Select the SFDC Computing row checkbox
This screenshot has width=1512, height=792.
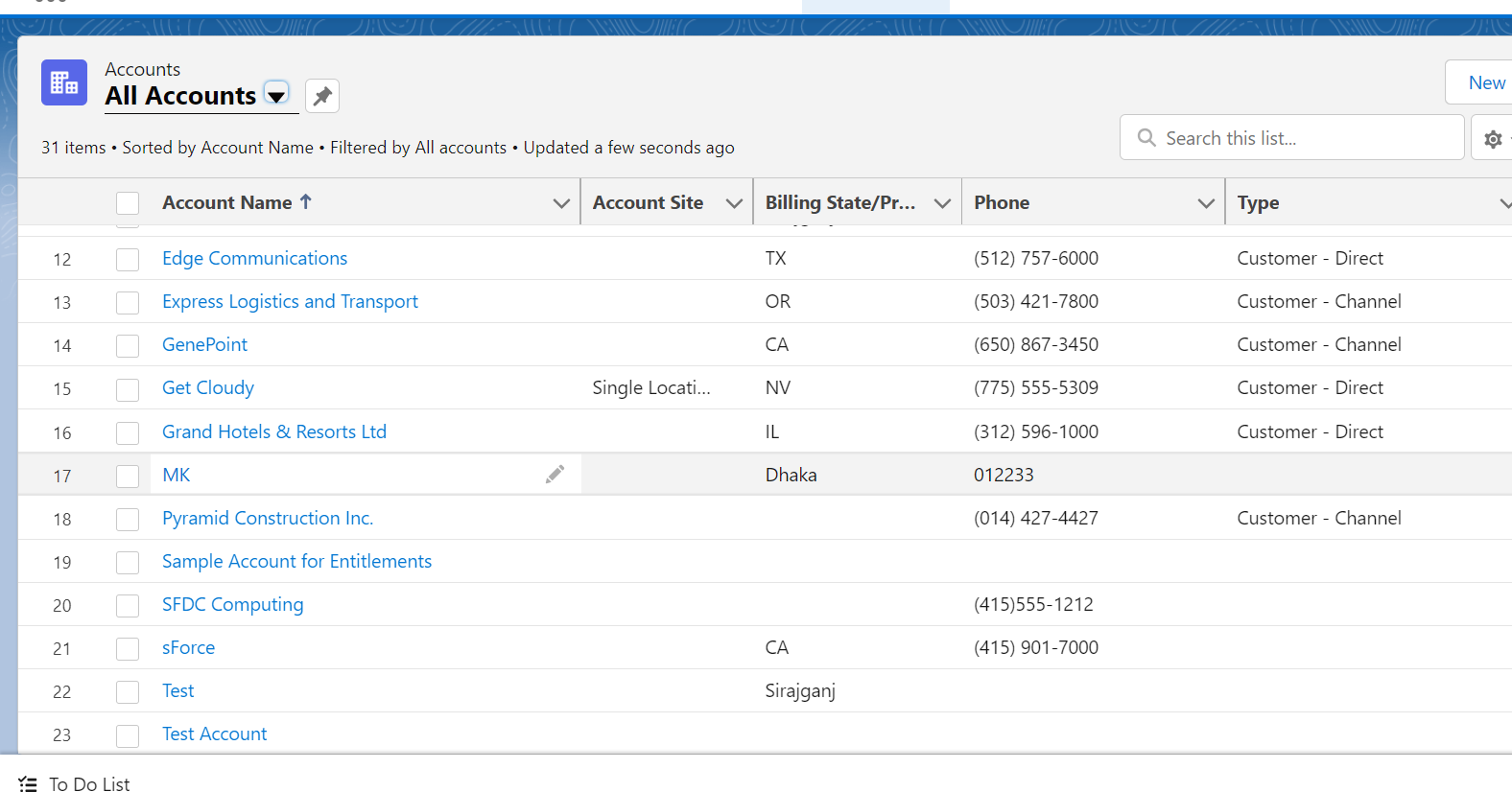(x=128, y=606)
